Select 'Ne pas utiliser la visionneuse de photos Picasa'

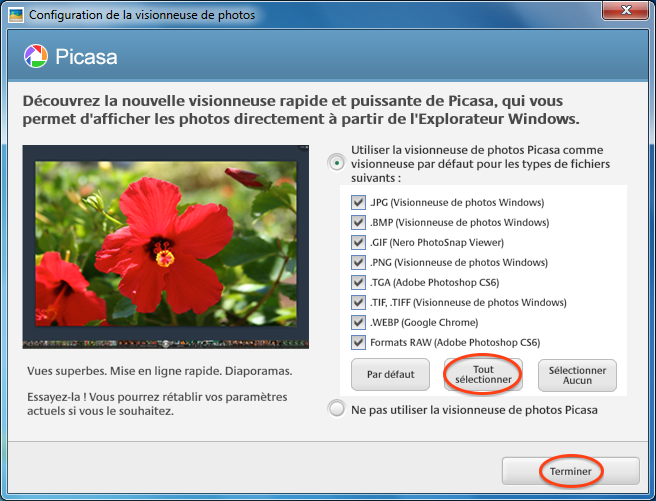pos(337,409)
